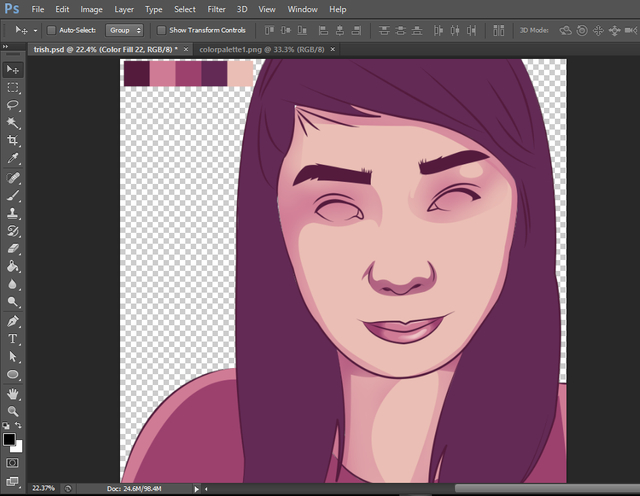Image resolution: width=640 pixels, height=496 pixels.
Task: Toggle Show Transform Controls checkbox
Action: click(x=162, y=31)
